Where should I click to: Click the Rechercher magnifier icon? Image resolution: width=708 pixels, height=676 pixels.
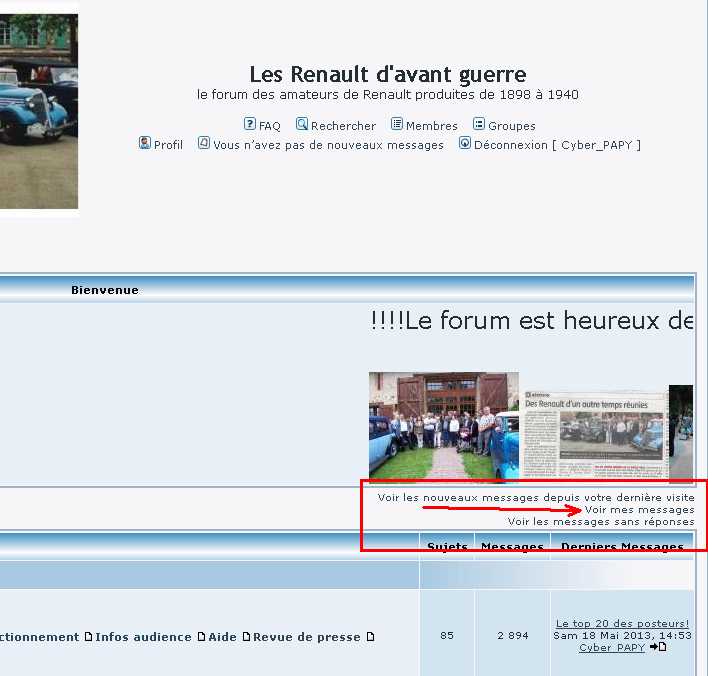click(302, 124)
